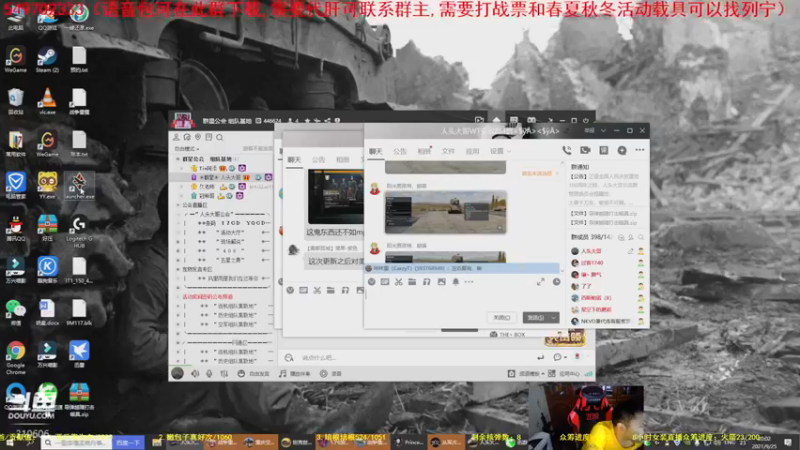800x450 pixels.
Task: Click the music share icon in front chat
Action: [427, 282]
